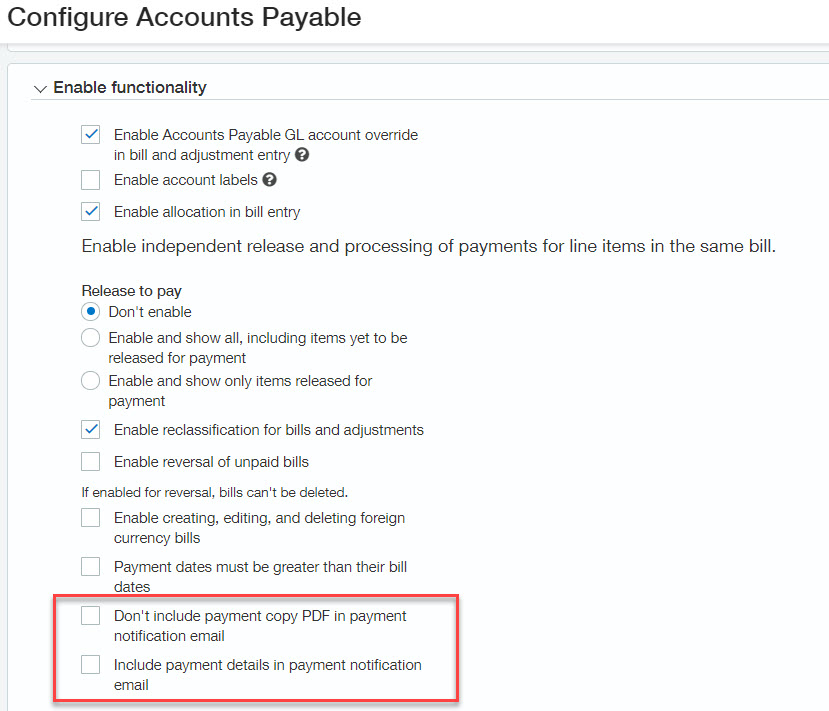This screenshot has height=711, width=829.
Task: Click Enable allocation in bill entry label
Action: (x=207, y=212)
